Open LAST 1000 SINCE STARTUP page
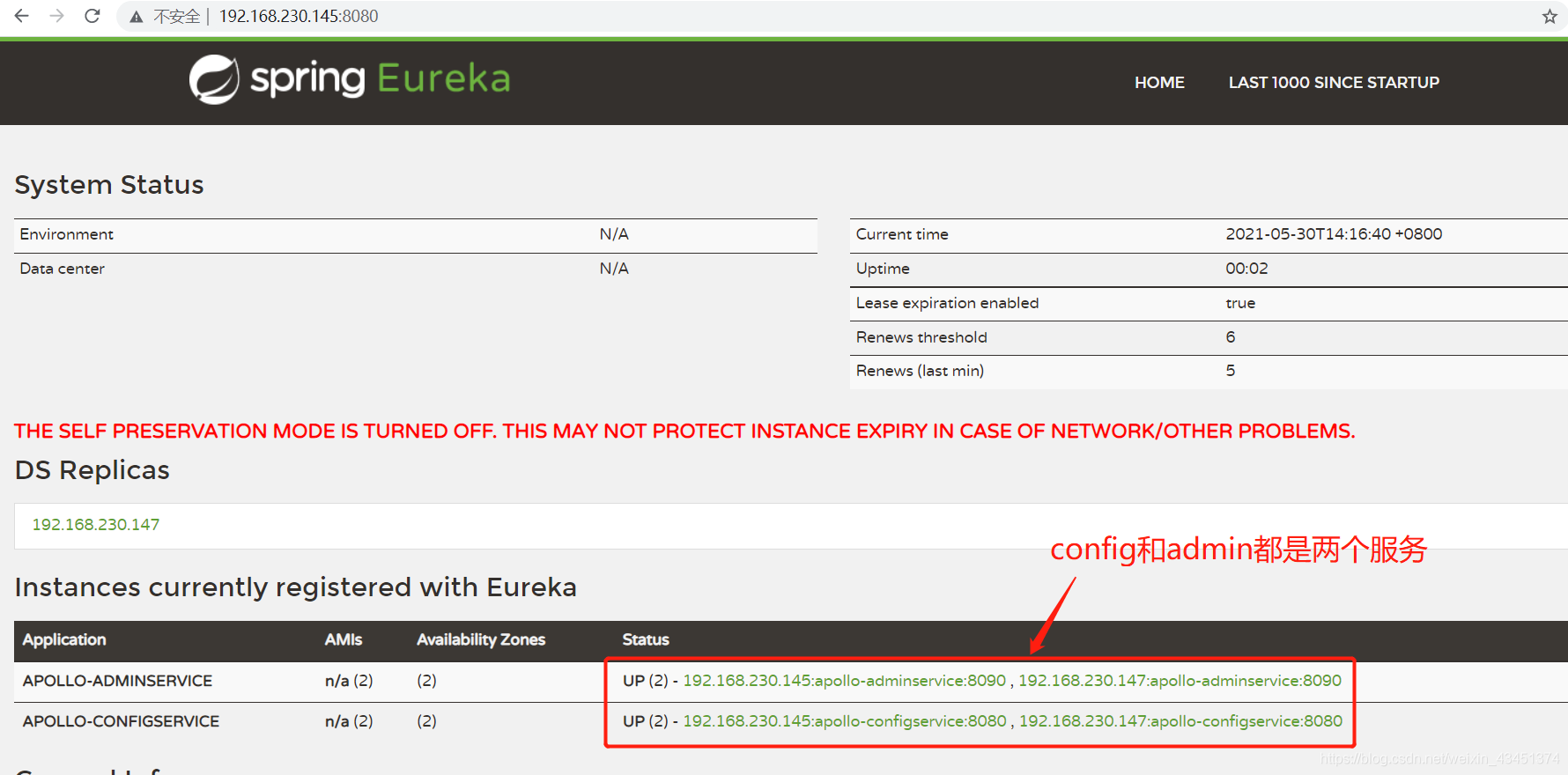 [1334, 82]
